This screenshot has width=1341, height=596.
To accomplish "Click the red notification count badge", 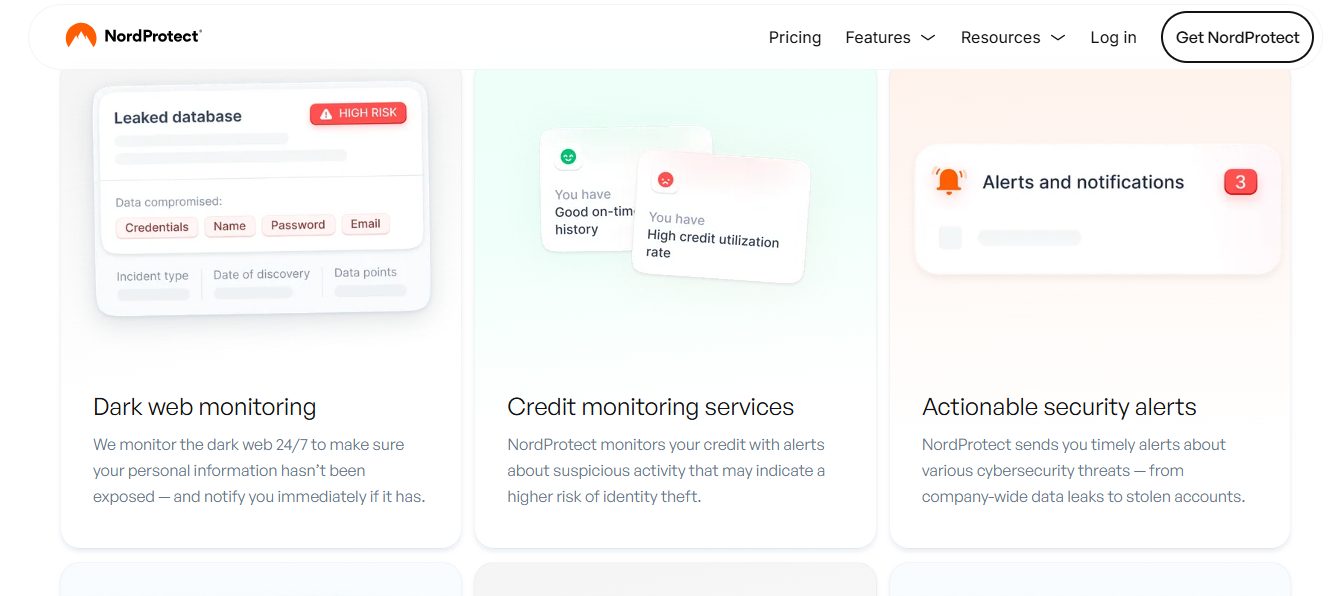I will (1240, 182).
